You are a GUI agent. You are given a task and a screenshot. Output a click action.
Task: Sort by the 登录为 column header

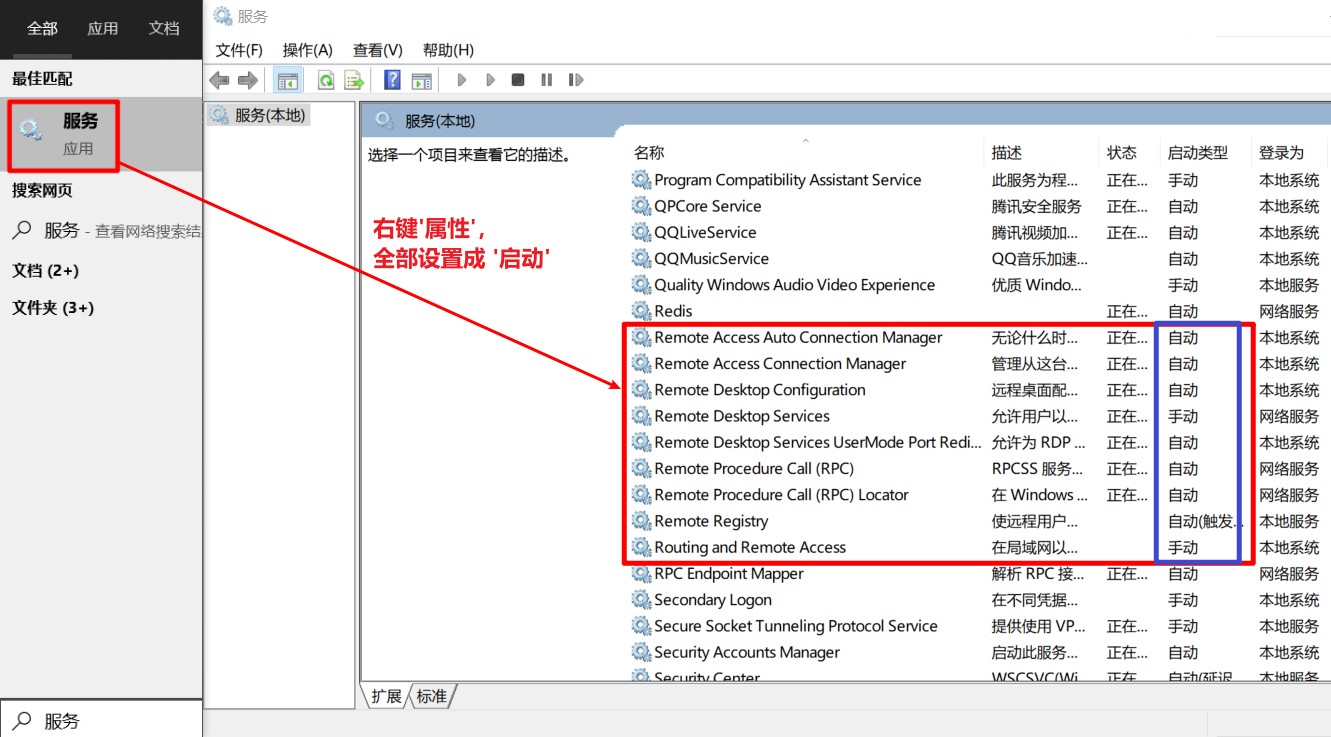(1281, 153)
